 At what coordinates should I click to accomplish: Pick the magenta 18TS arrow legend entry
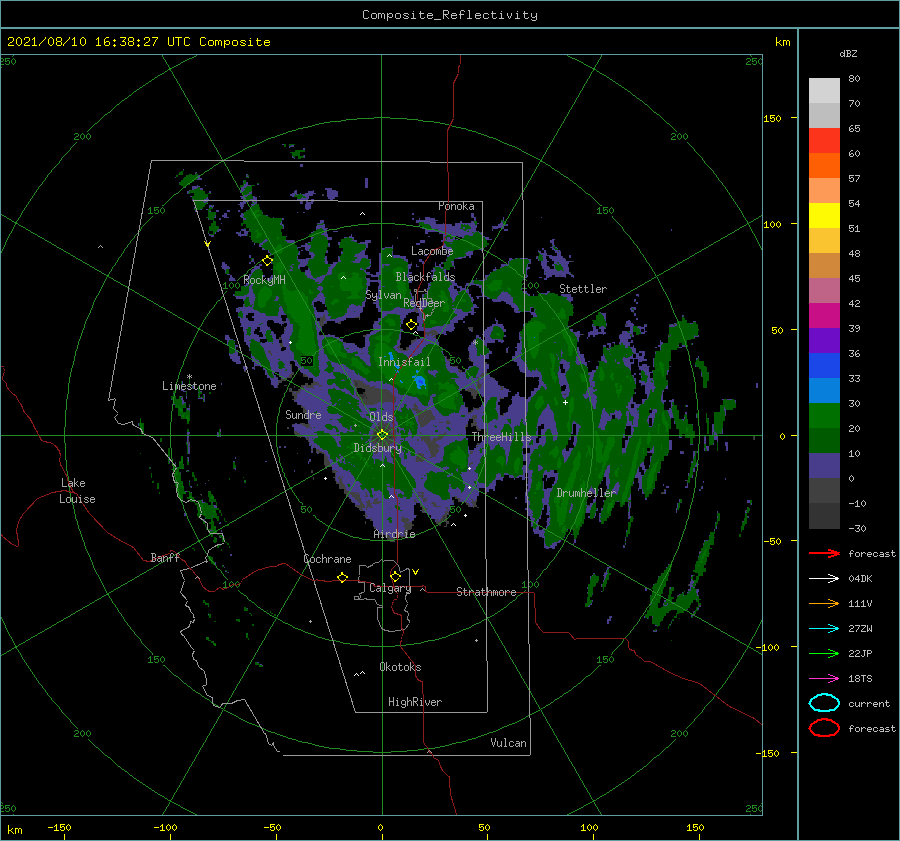pos(824,679)
